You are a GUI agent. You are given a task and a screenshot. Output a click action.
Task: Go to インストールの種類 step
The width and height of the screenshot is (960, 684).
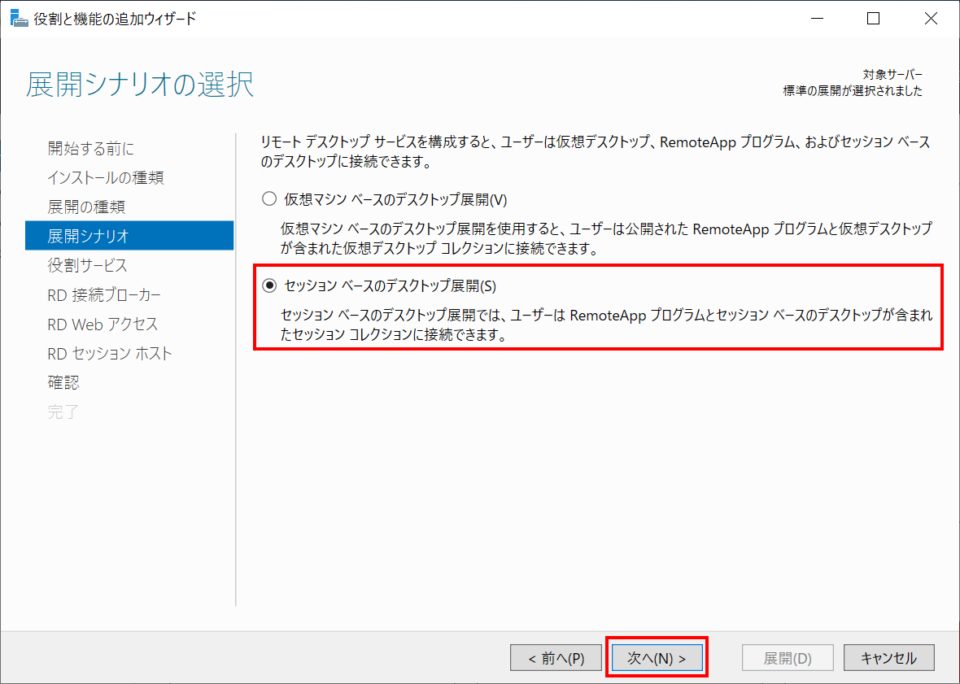[x=106, y=178]
